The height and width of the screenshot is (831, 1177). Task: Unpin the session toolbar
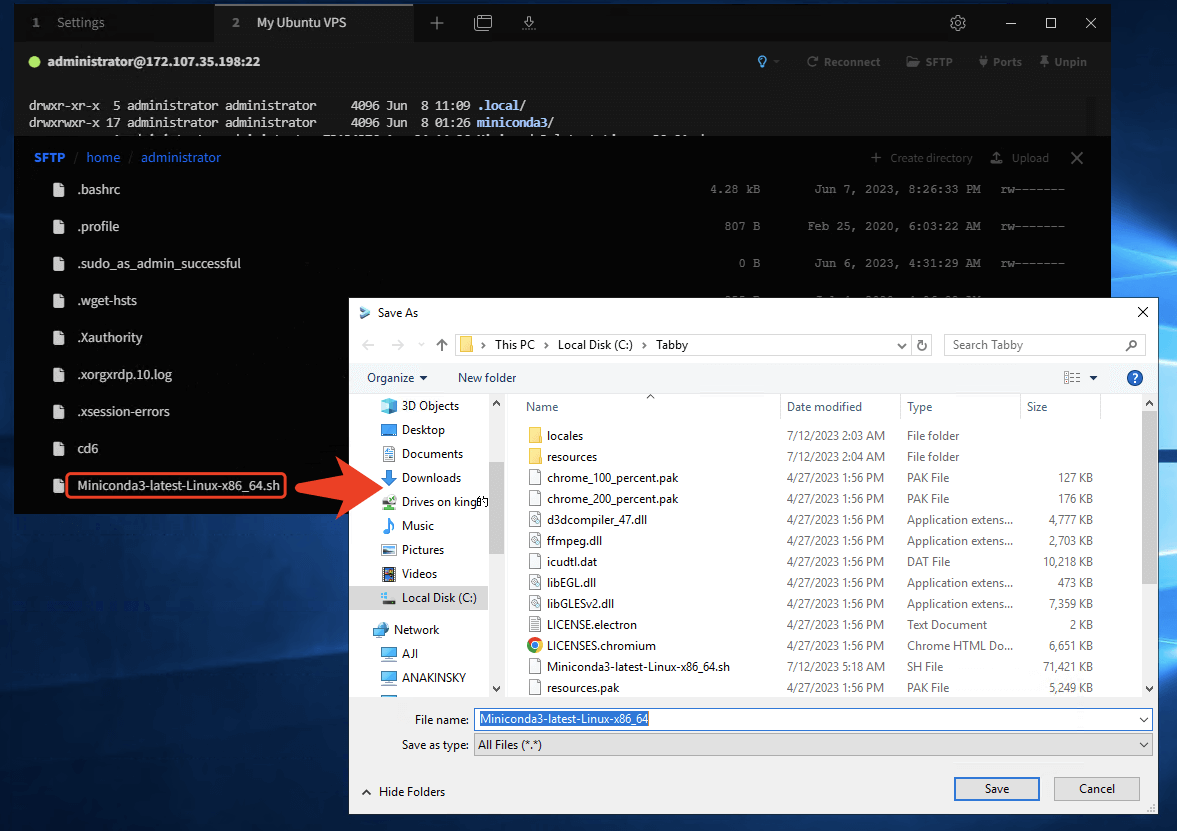pyautogui.click(x=1063, y=62)
